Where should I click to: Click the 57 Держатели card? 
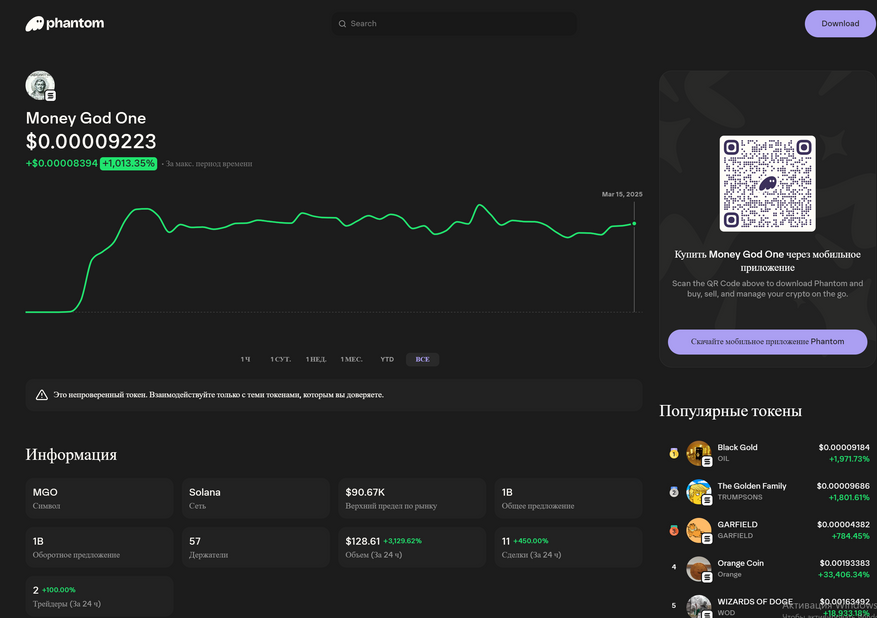pyautogui.click(x=256, y=548)
